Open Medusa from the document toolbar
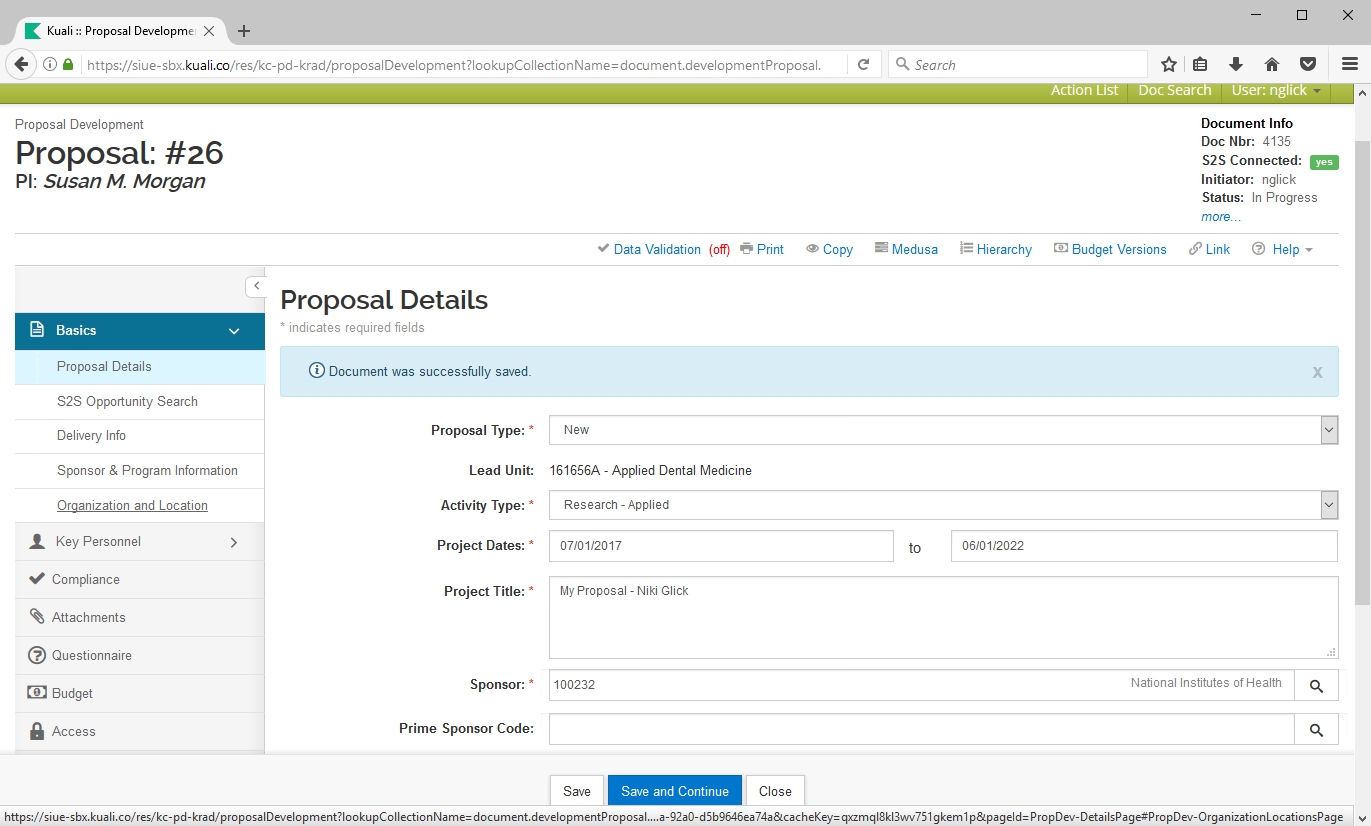 coord(906,249)
